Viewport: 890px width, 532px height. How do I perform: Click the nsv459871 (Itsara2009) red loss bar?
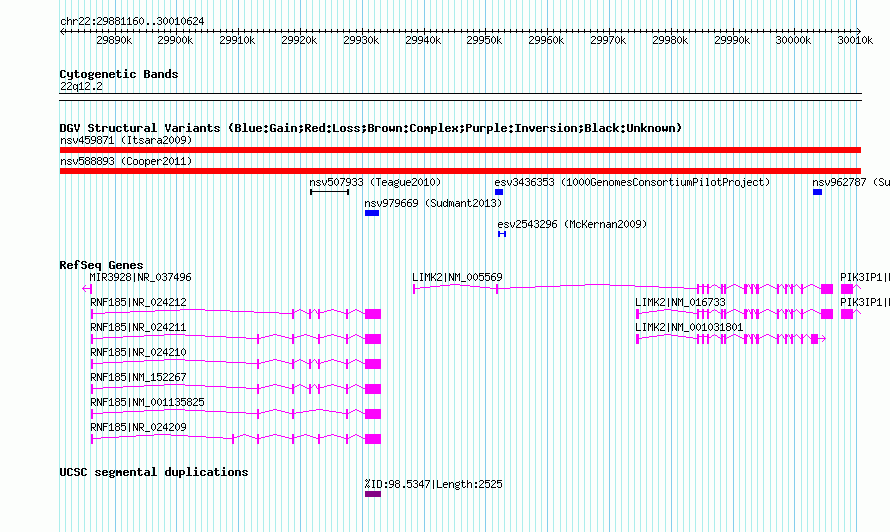460,150
